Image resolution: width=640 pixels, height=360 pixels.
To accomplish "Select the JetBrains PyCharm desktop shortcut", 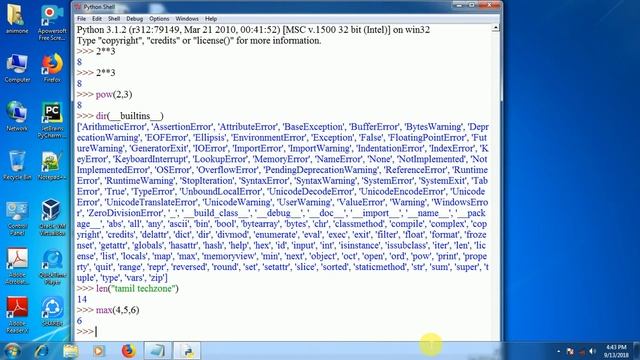I will [52, 119].
